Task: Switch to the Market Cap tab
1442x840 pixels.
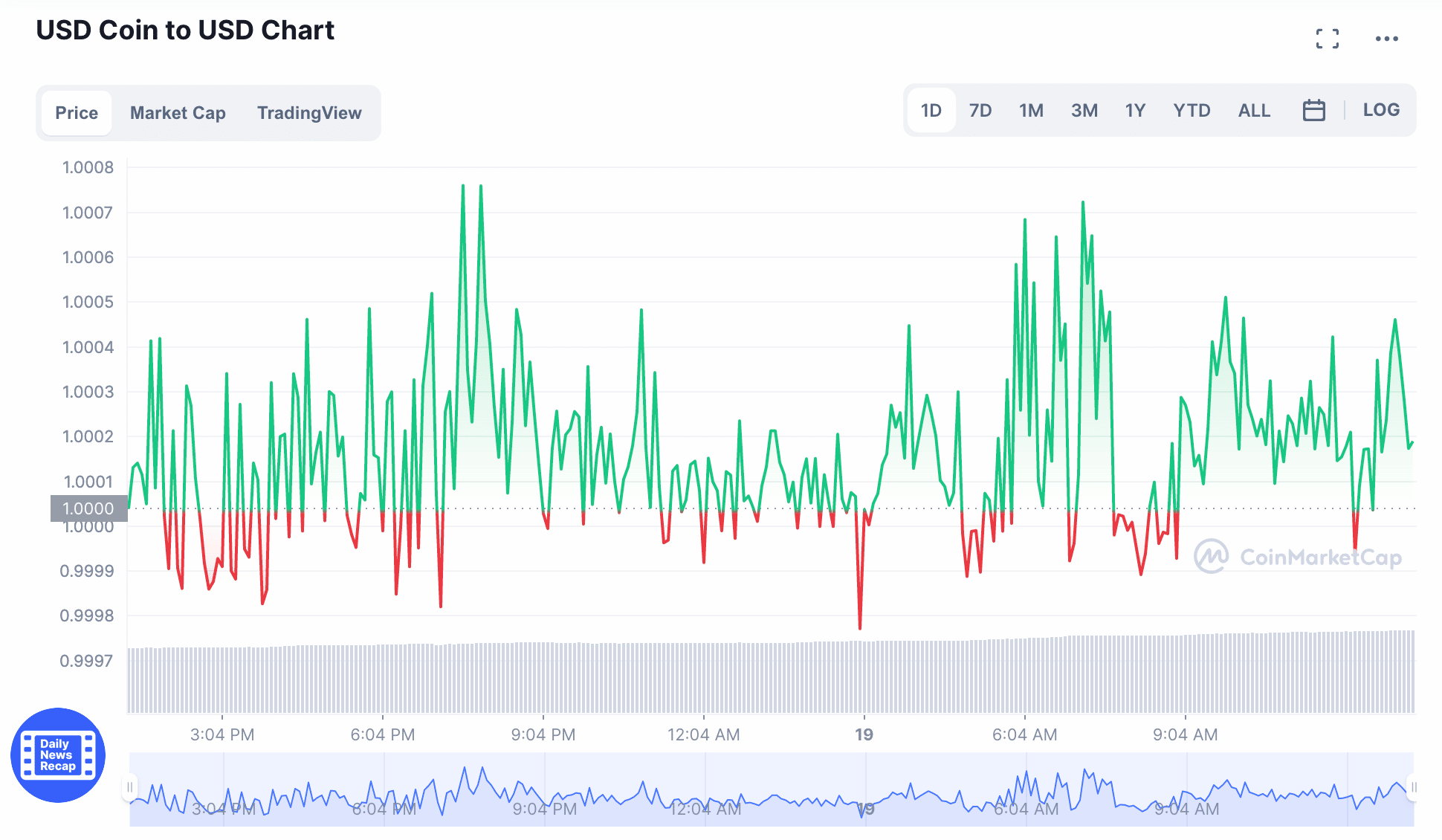Action: pos(178,113)
